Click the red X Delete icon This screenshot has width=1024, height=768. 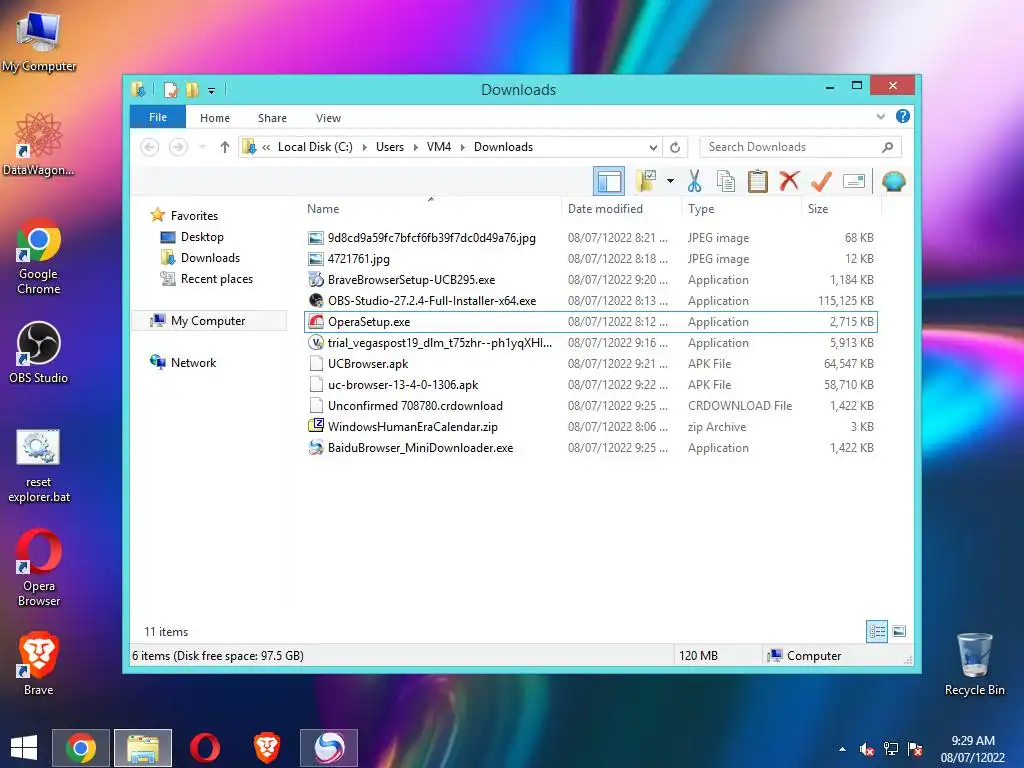click(789, 180)
